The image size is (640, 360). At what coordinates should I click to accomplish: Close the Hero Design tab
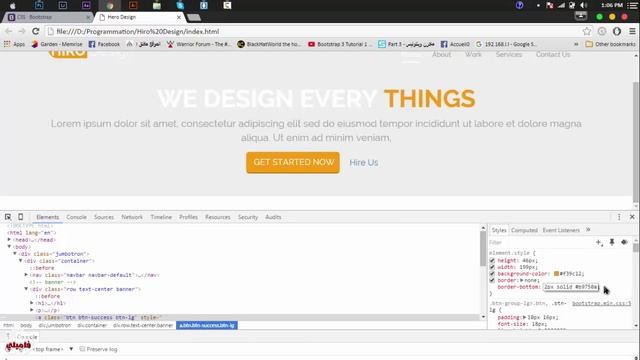[x=179, y=17]
